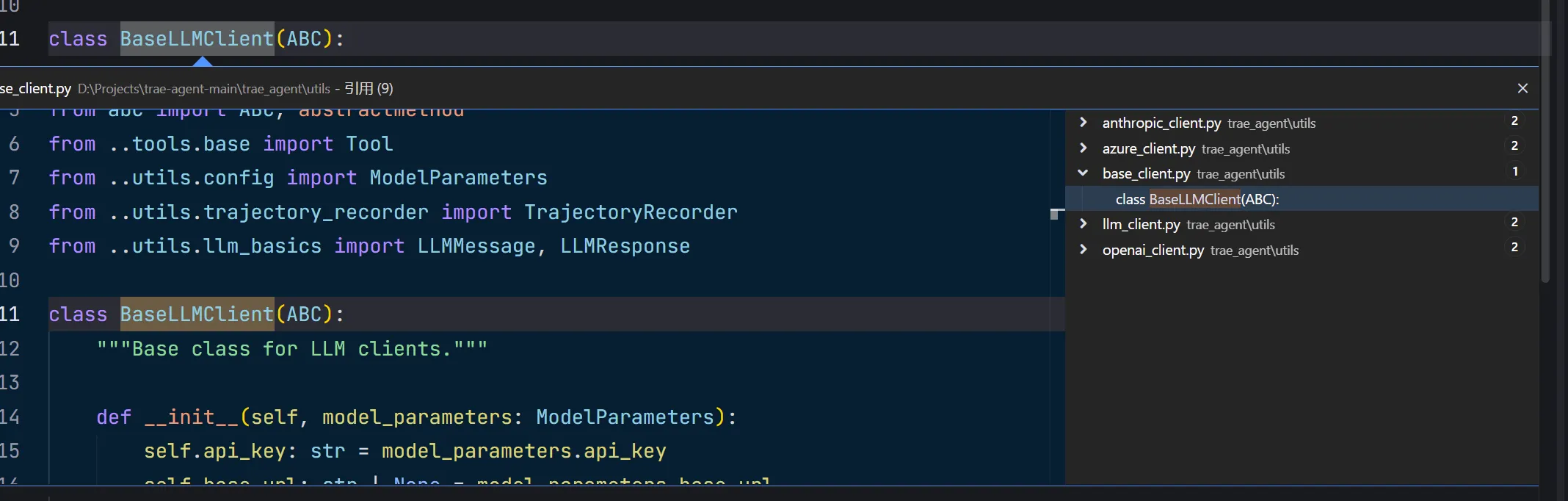1568x501 pixels.
Task: Click TrajectoryRecorder in the line 8 import
Action: (x=631, y=212)
